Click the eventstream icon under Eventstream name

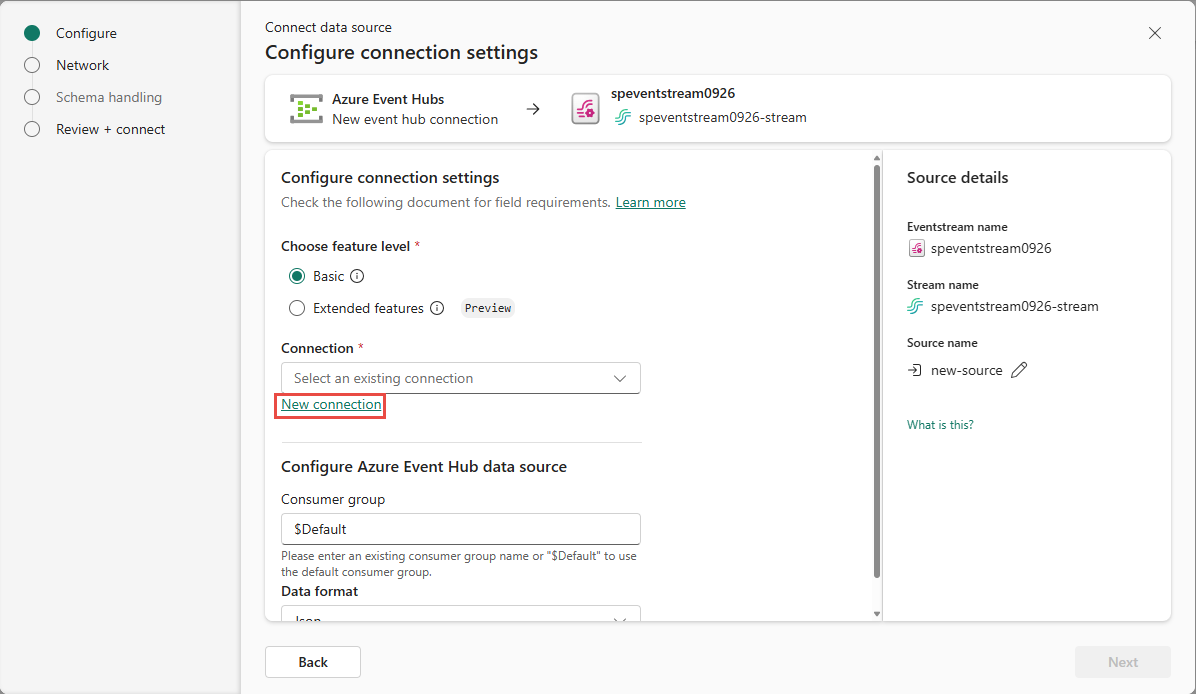[916, 247]
